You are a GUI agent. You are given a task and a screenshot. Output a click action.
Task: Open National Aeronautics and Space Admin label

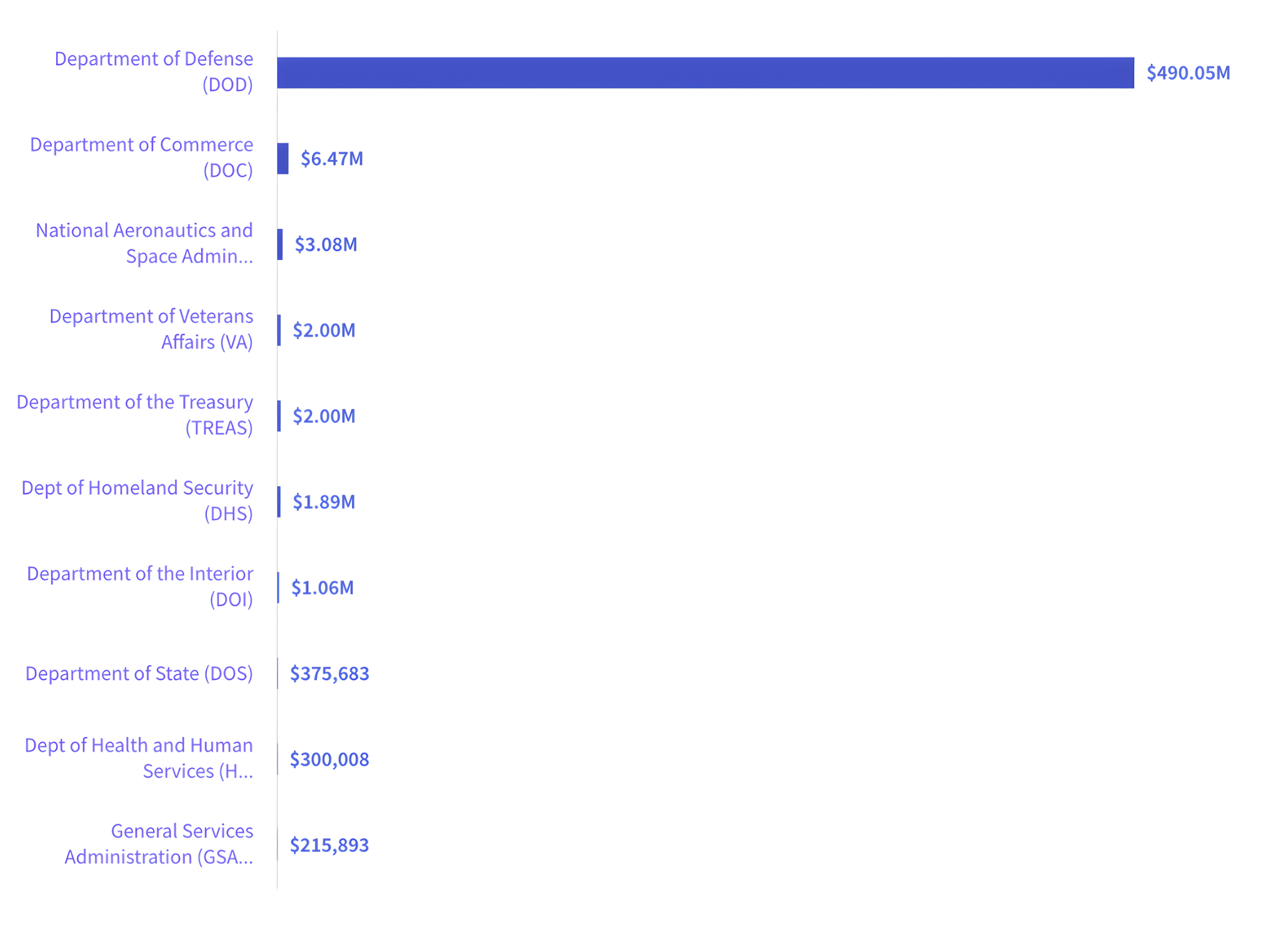pyautogui.click(x=144, y=243)
